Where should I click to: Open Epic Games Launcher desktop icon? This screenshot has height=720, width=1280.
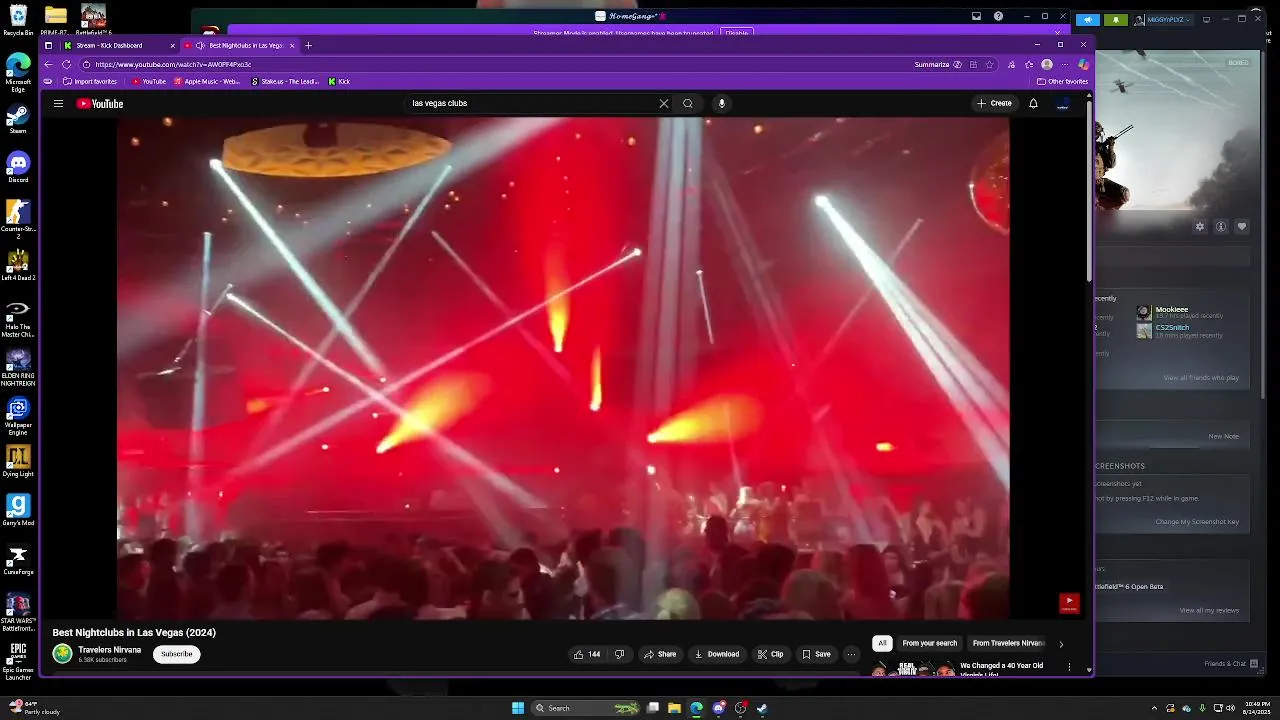click(x=18, y=661)
